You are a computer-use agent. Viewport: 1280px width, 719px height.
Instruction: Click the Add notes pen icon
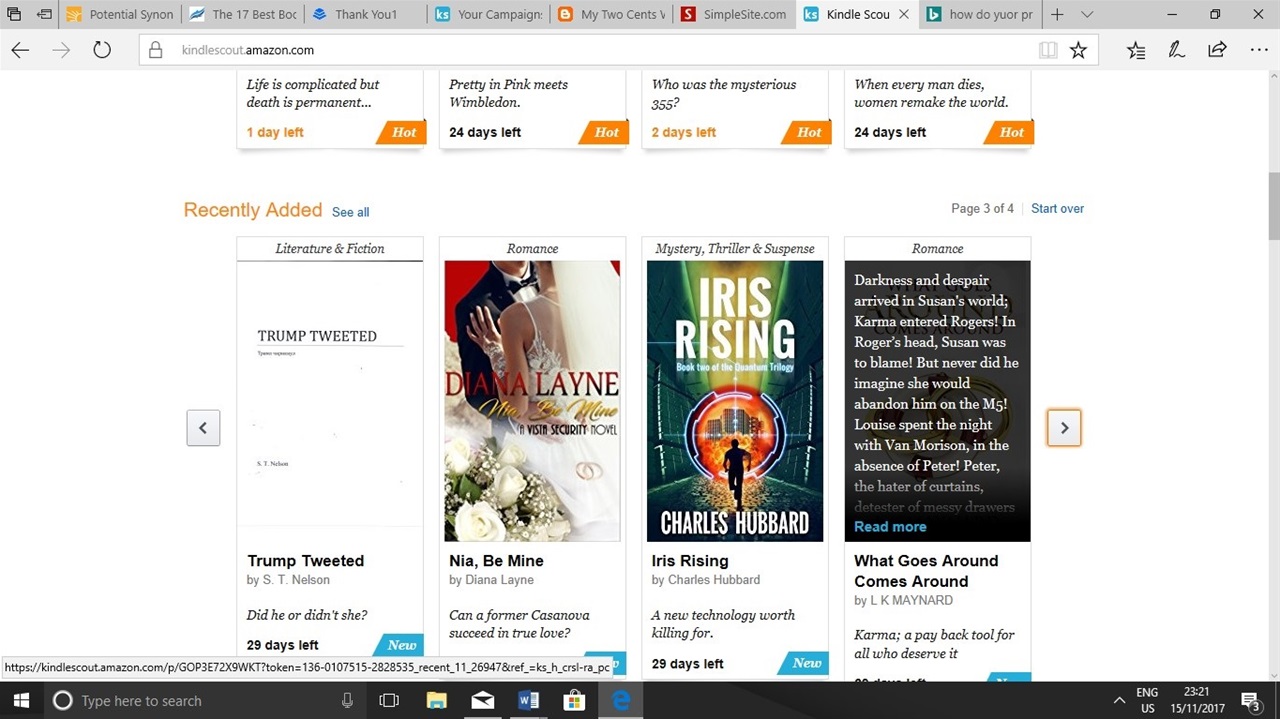click(1177, 50)
